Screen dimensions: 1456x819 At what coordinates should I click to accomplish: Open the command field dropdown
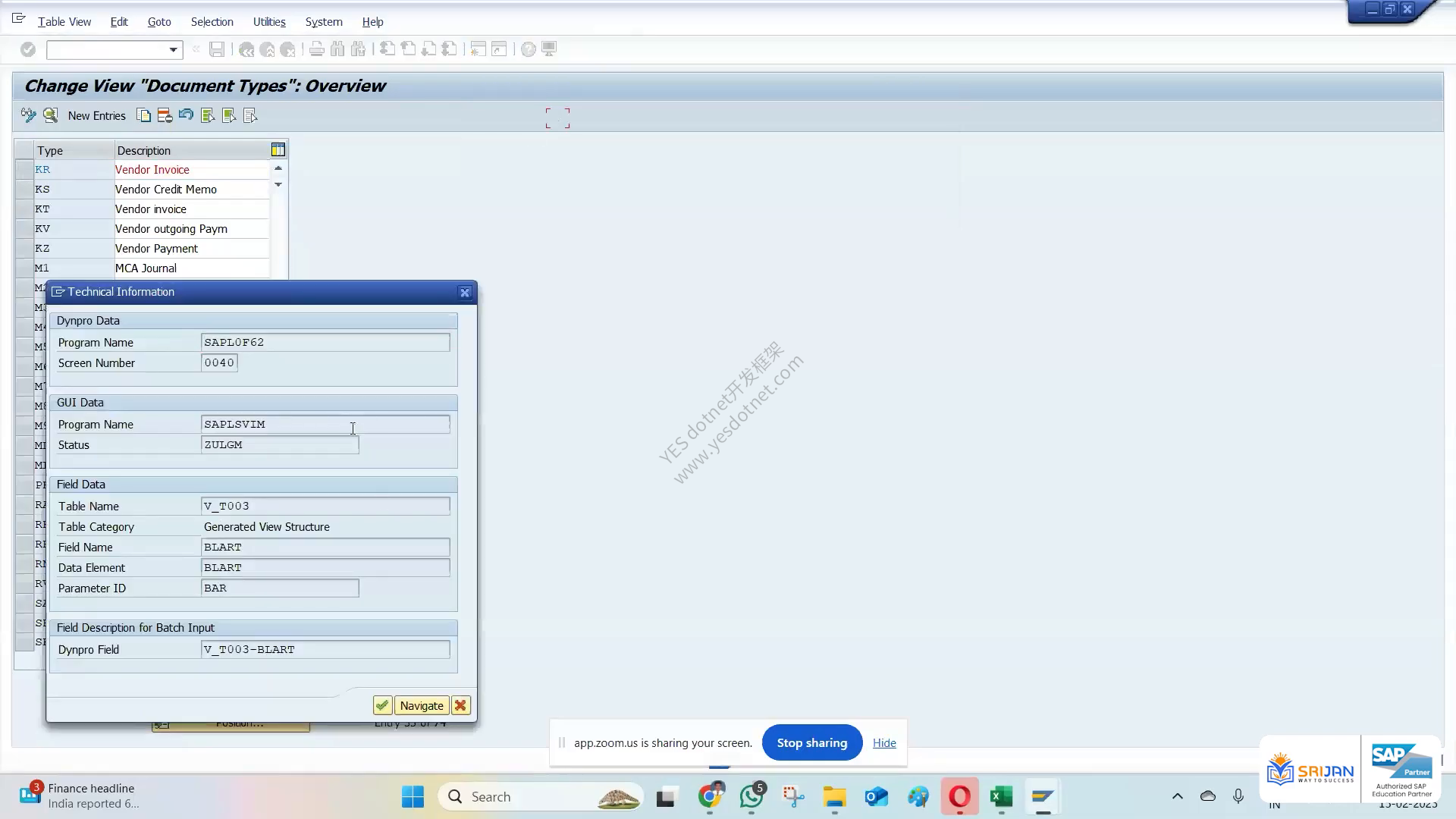pos(174,50)
